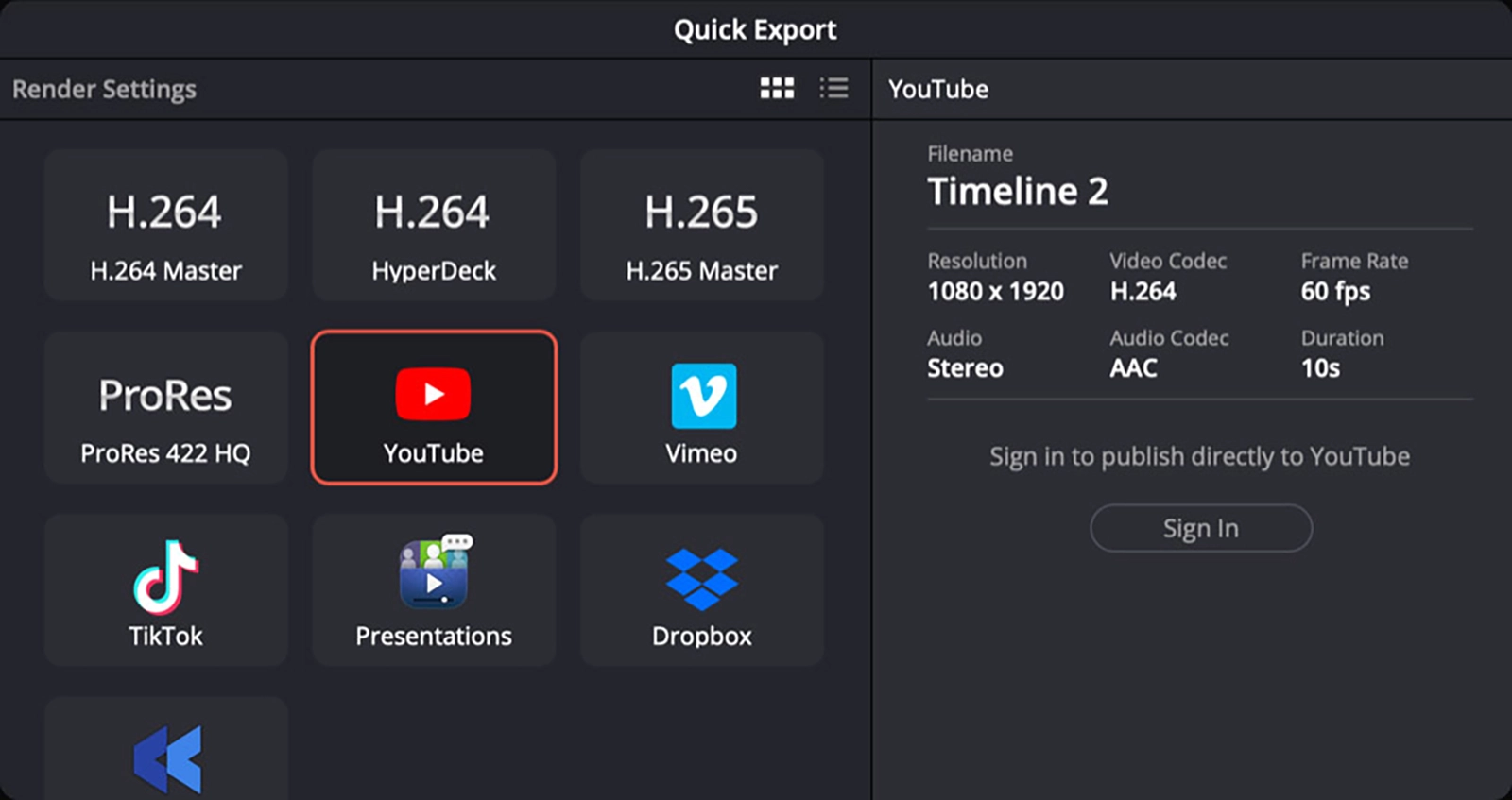Pick the ProRes 422 HQ preset
This screenshot has height=800, width=1512.
166,408
